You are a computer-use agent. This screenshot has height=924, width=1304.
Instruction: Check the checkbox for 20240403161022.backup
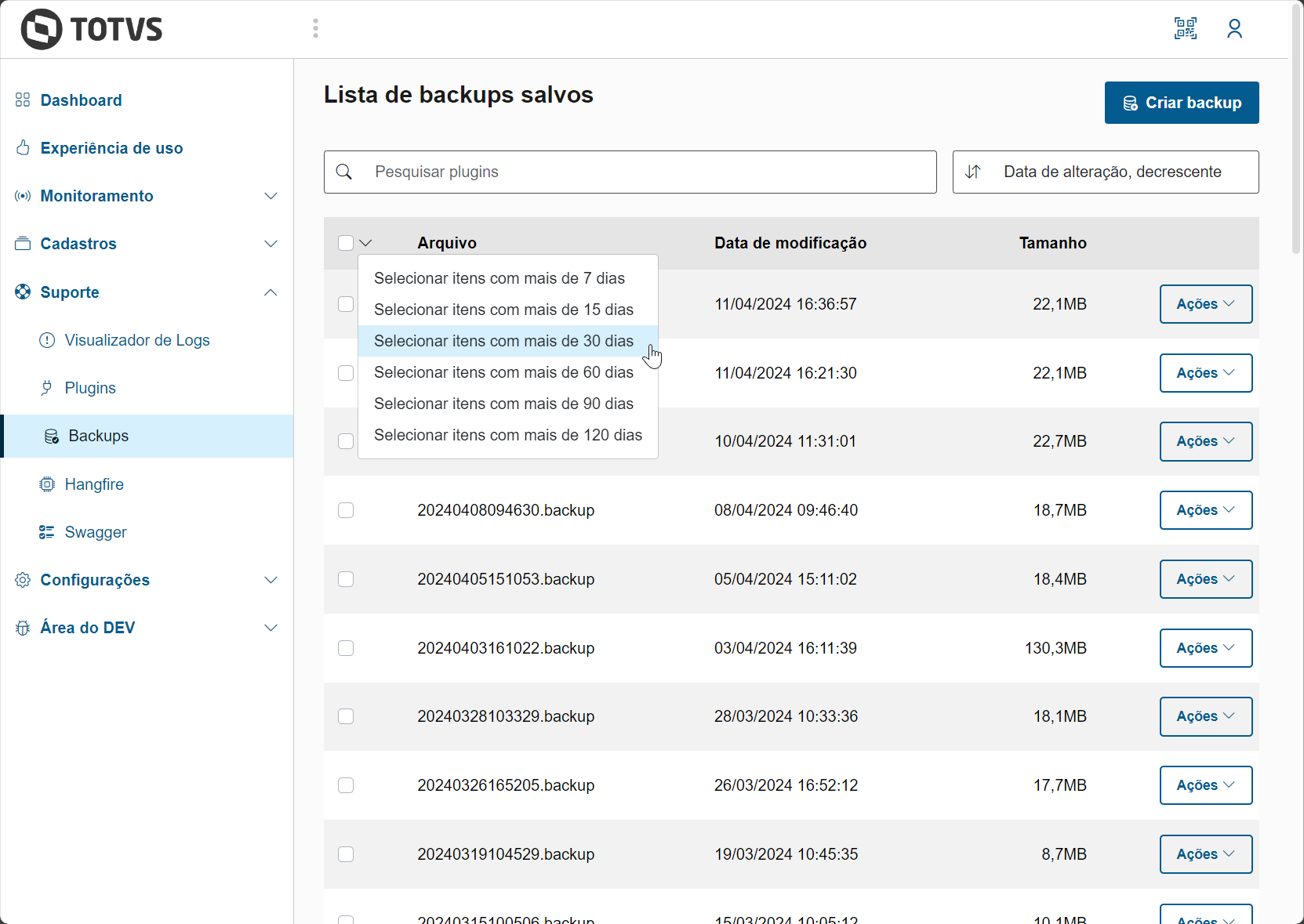[x=346, y=648]
